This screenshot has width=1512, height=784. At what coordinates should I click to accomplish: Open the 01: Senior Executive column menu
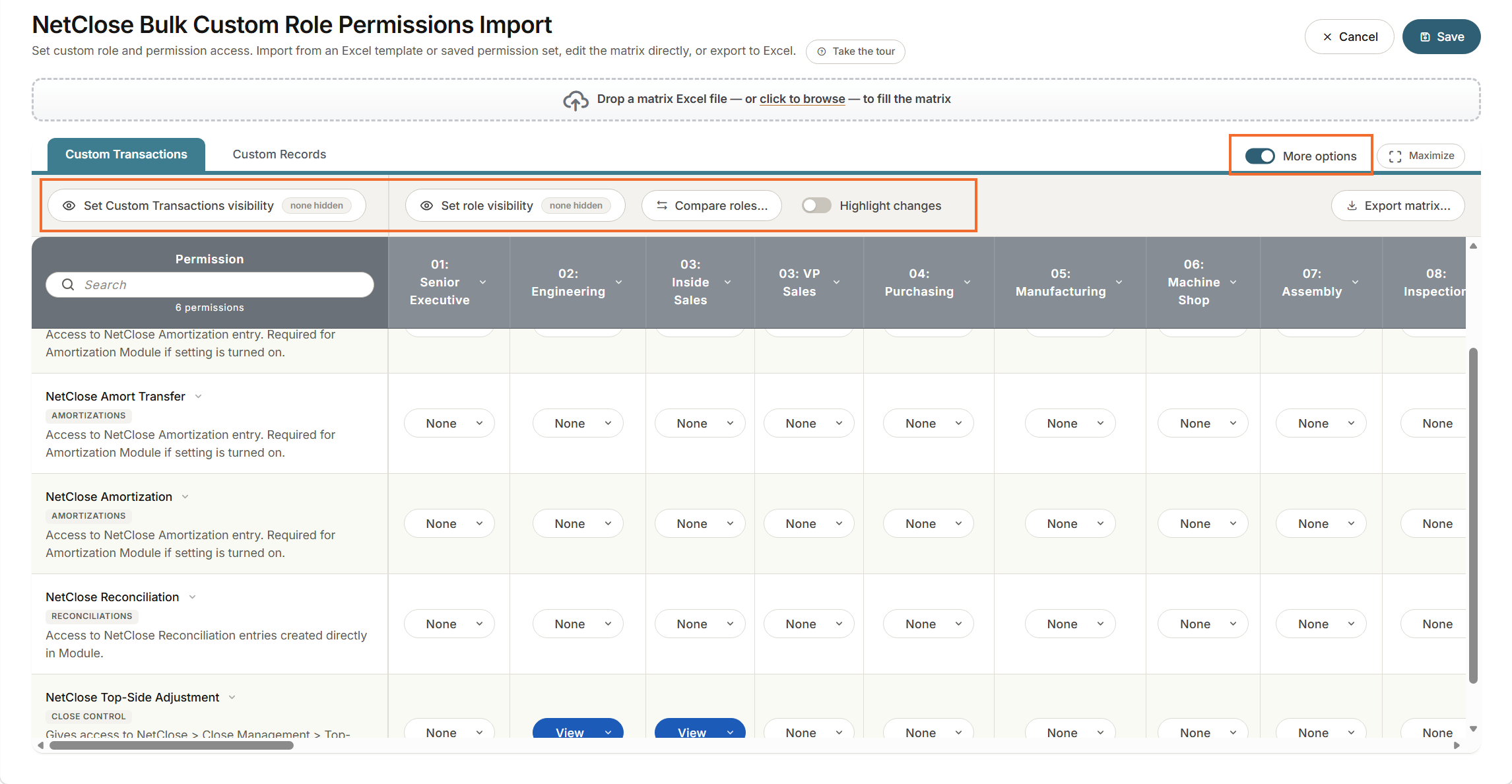point(483,282)
